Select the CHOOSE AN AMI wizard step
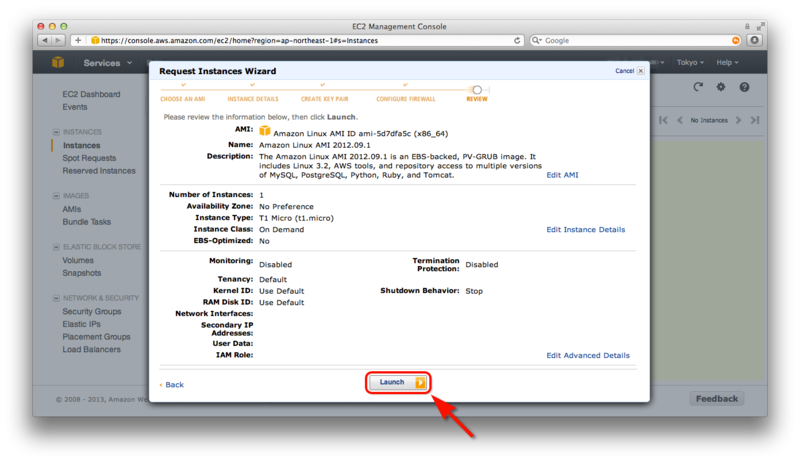This screenshot has width=800, height=462. click(183, 99)
